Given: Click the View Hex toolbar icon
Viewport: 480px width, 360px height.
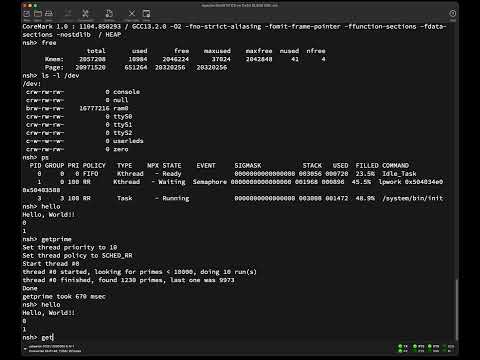Looking at the screenshot, I should pos(146,14).
